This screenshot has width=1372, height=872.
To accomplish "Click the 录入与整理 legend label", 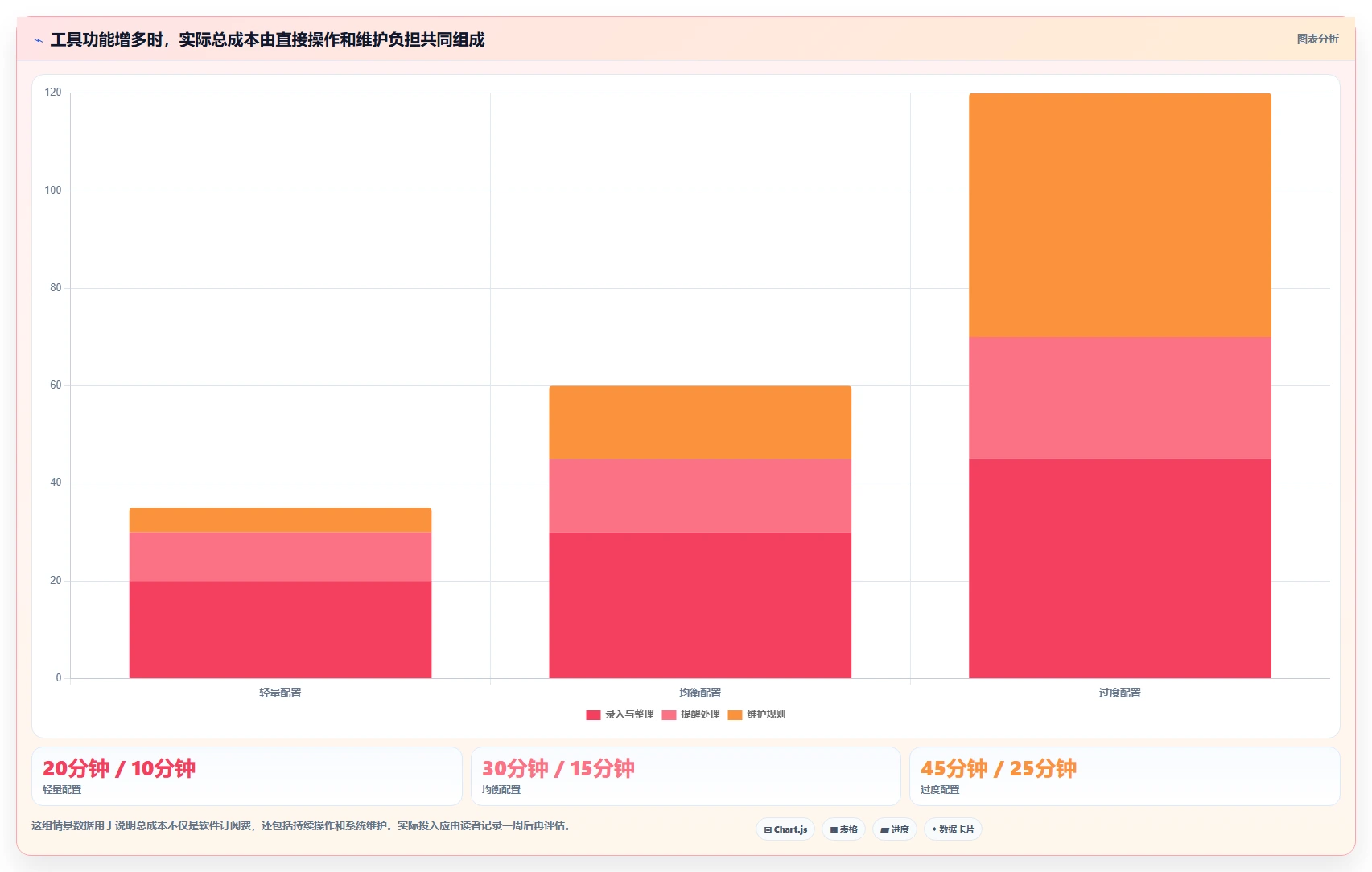I will pos(629,714).
